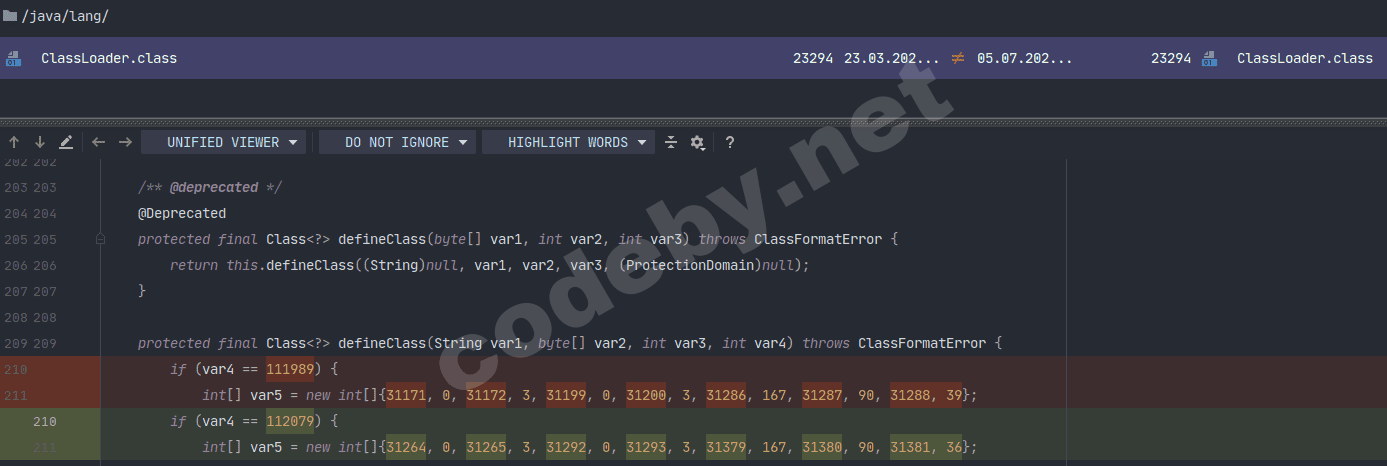Screen dimensions: 1387x466
Task: Open diff settings gear icon
Action: [698, 142]
